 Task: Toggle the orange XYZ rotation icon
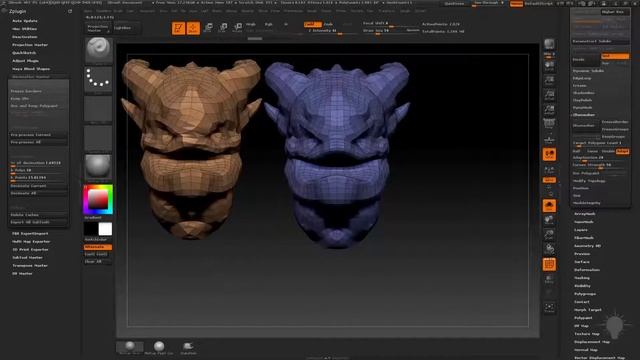tap(549, 180)
